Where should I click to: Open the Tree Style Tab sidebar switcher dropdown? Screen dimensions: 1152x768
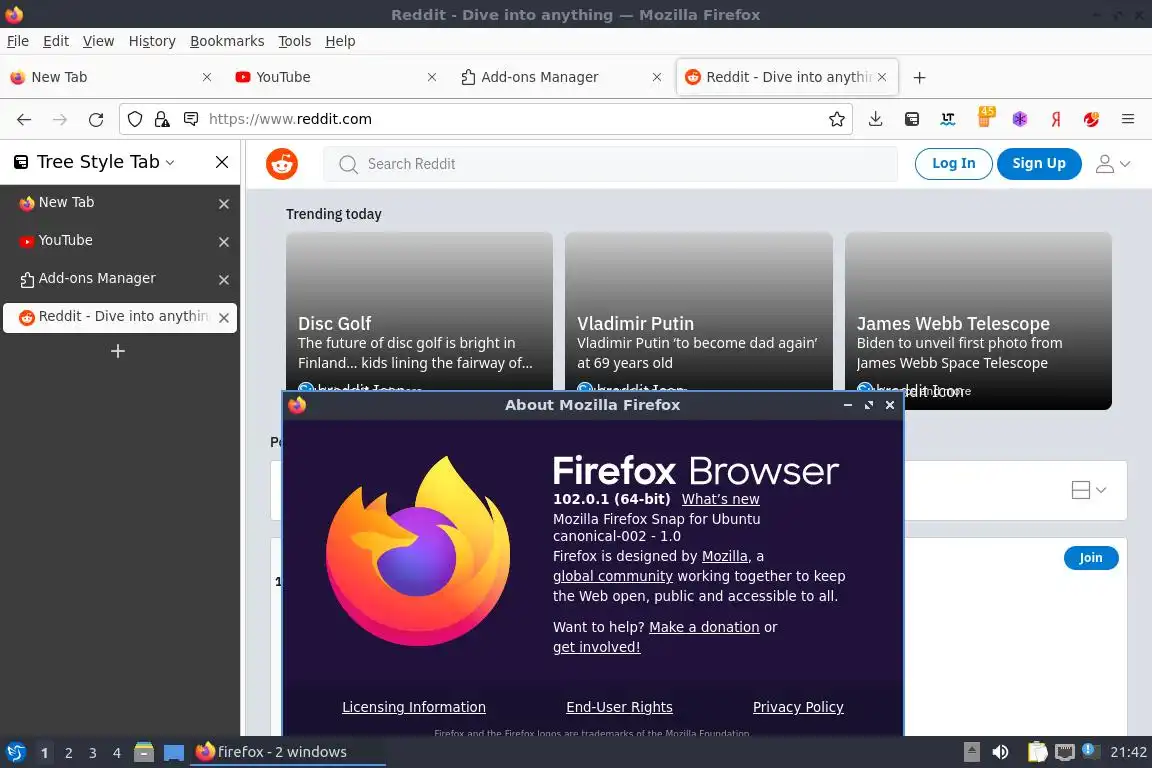[x=170, y=162]
